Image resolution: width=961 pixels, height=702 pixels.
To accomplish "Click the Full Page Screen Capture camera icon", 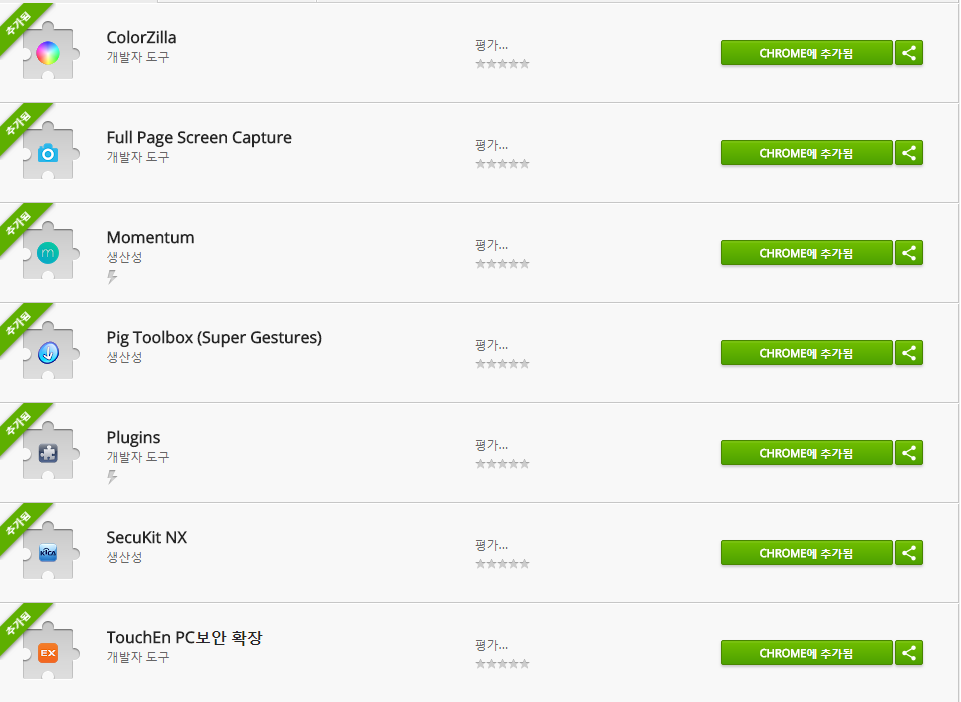I will [x=48, y=153].
